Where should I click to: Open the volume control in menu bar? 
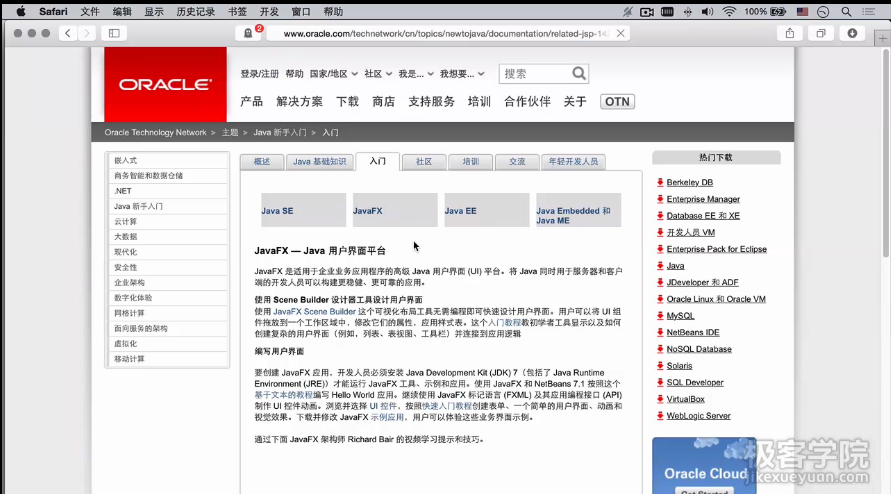707,11
